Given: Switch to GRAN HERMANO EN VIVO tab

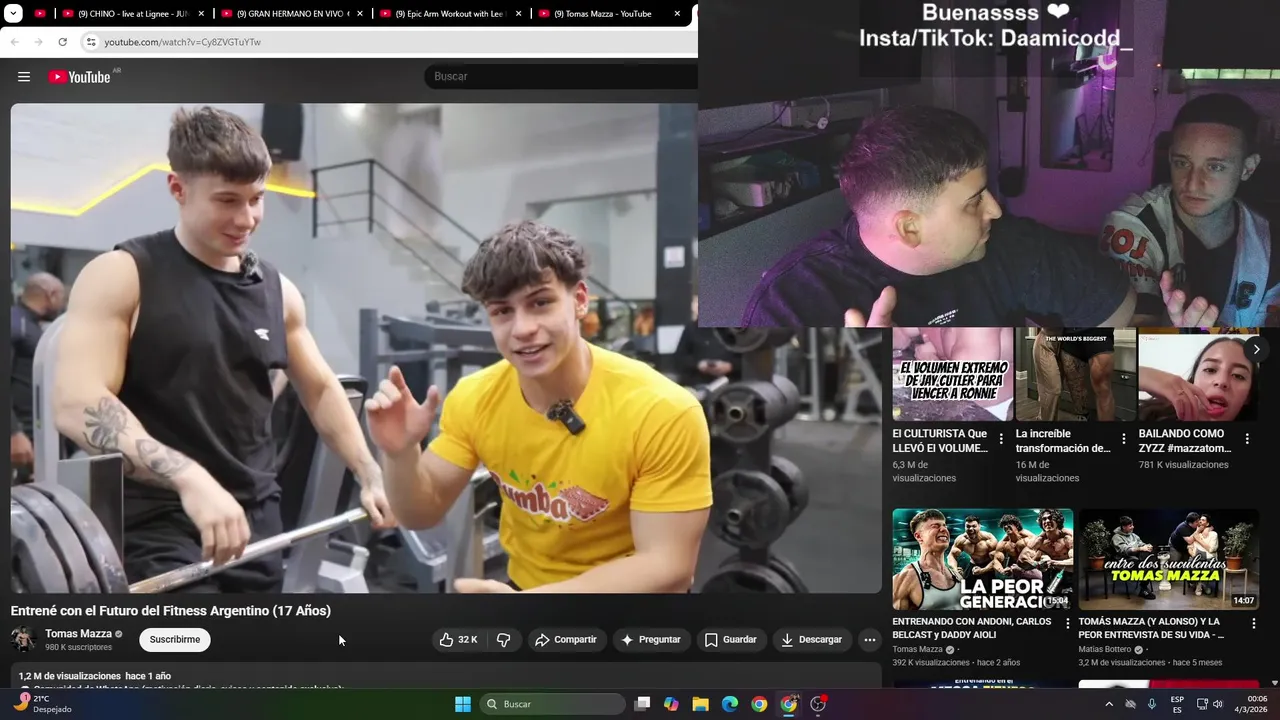Looking at the screenshot, I should [290, 14].
